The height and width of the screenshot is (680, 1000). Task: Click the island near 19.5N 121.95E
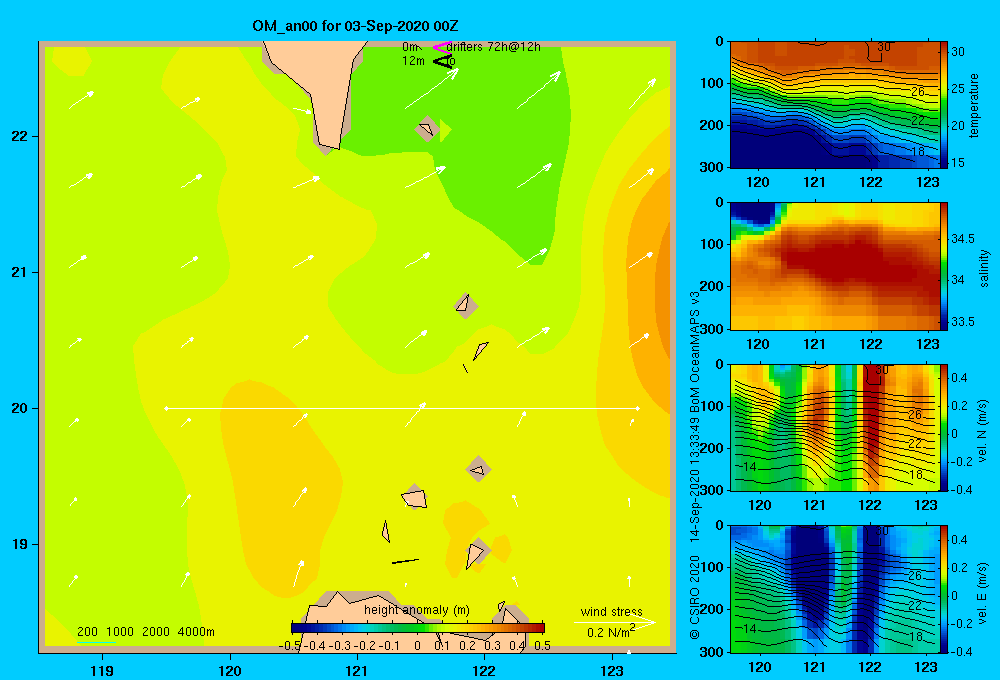point(478,469)
